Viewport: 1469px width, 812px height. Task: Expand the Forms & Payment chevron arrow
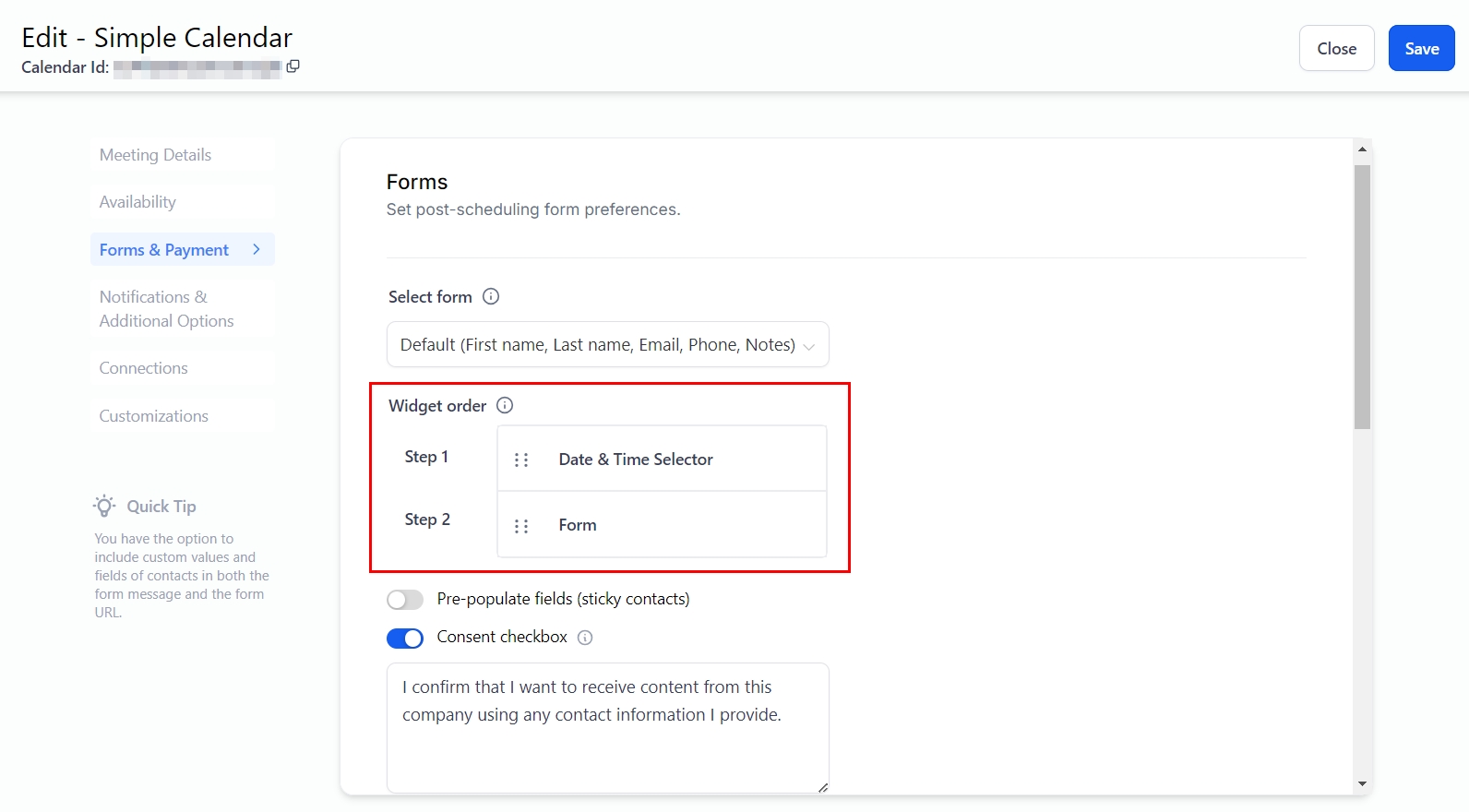coord(257,249)
